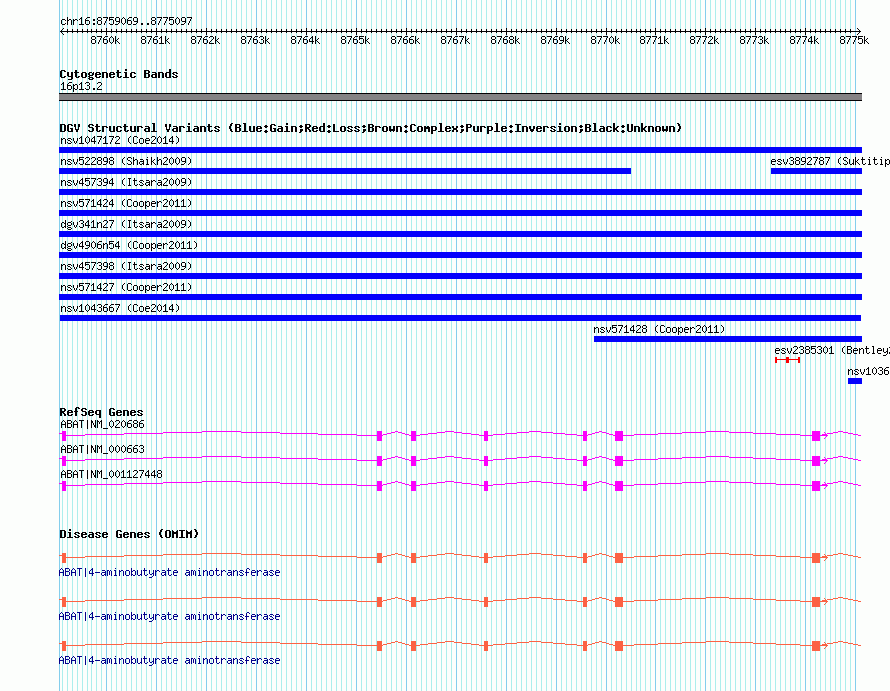Open variant label dgv4906n54 (Cooper2011)

[x=129, y=245]
